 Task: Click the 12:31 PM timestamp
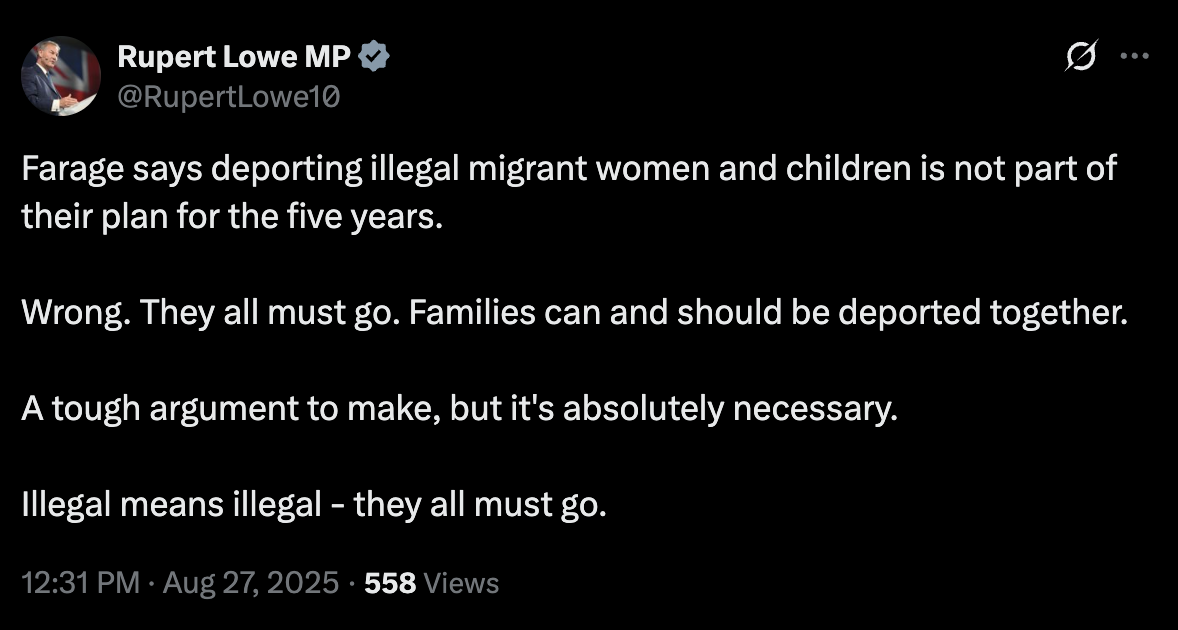pos(80,583)
